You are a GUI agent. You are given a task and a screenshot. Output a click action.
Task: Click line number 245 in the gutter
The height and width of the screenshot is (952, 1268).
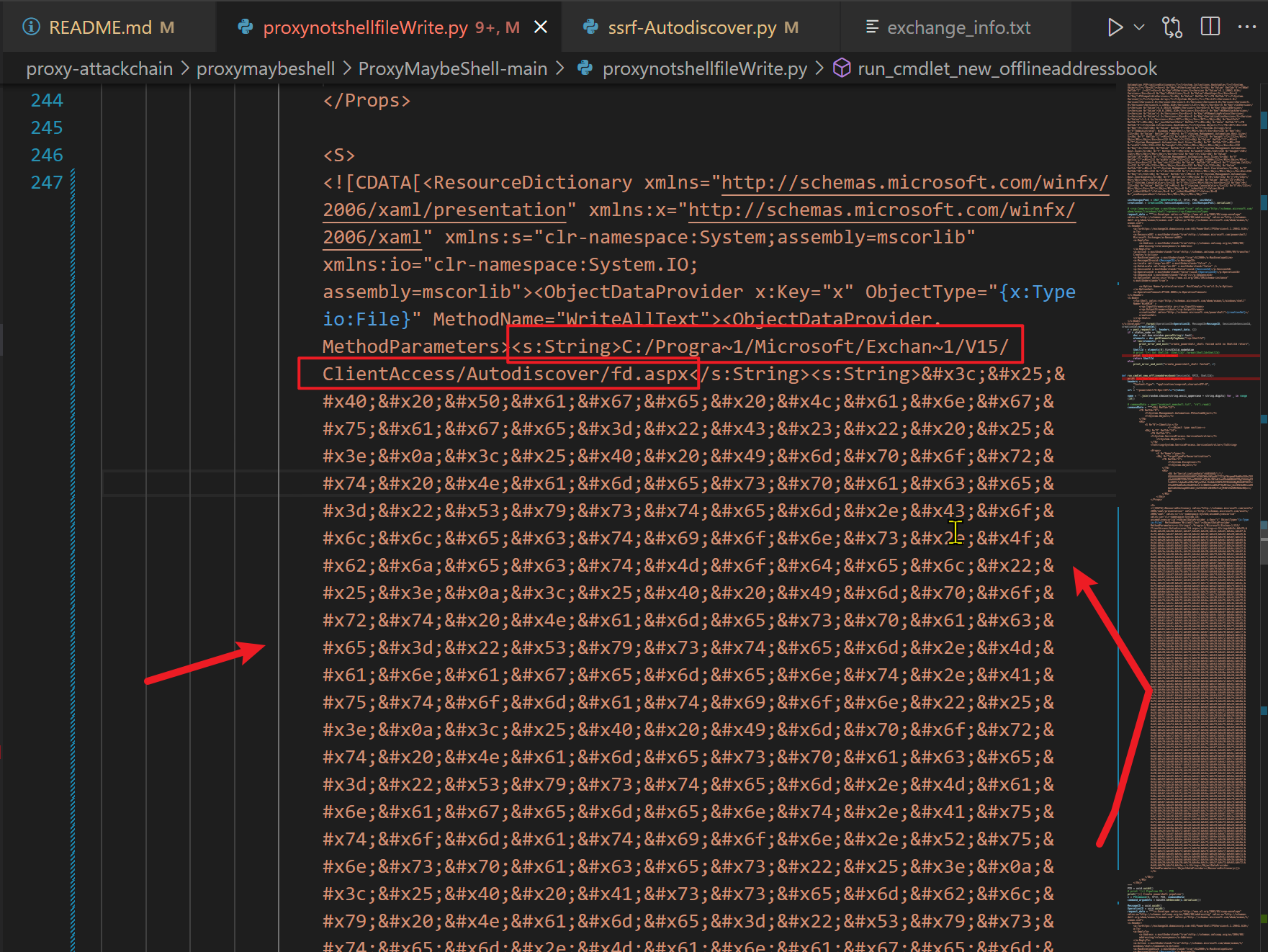47,127
